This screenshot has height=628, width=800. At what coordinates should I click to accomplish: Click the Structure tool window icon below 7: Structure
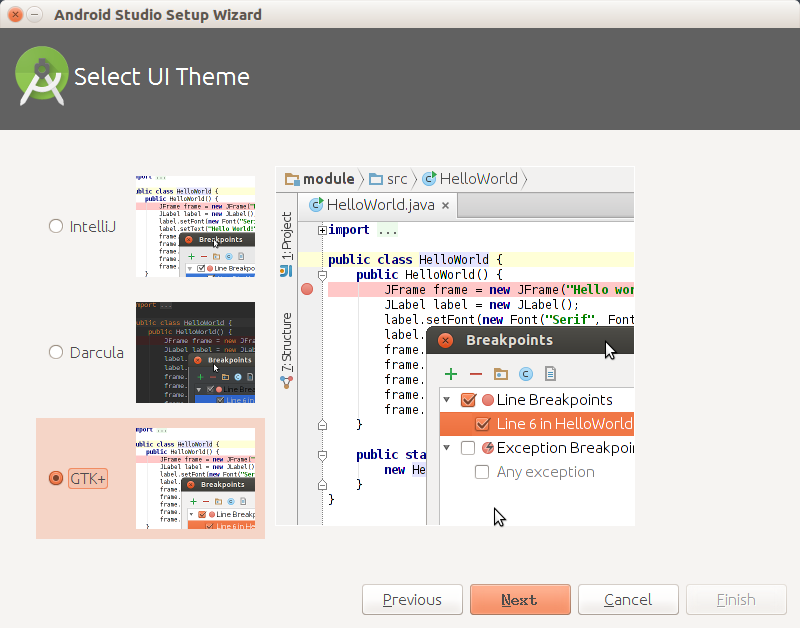coord(286,382)
